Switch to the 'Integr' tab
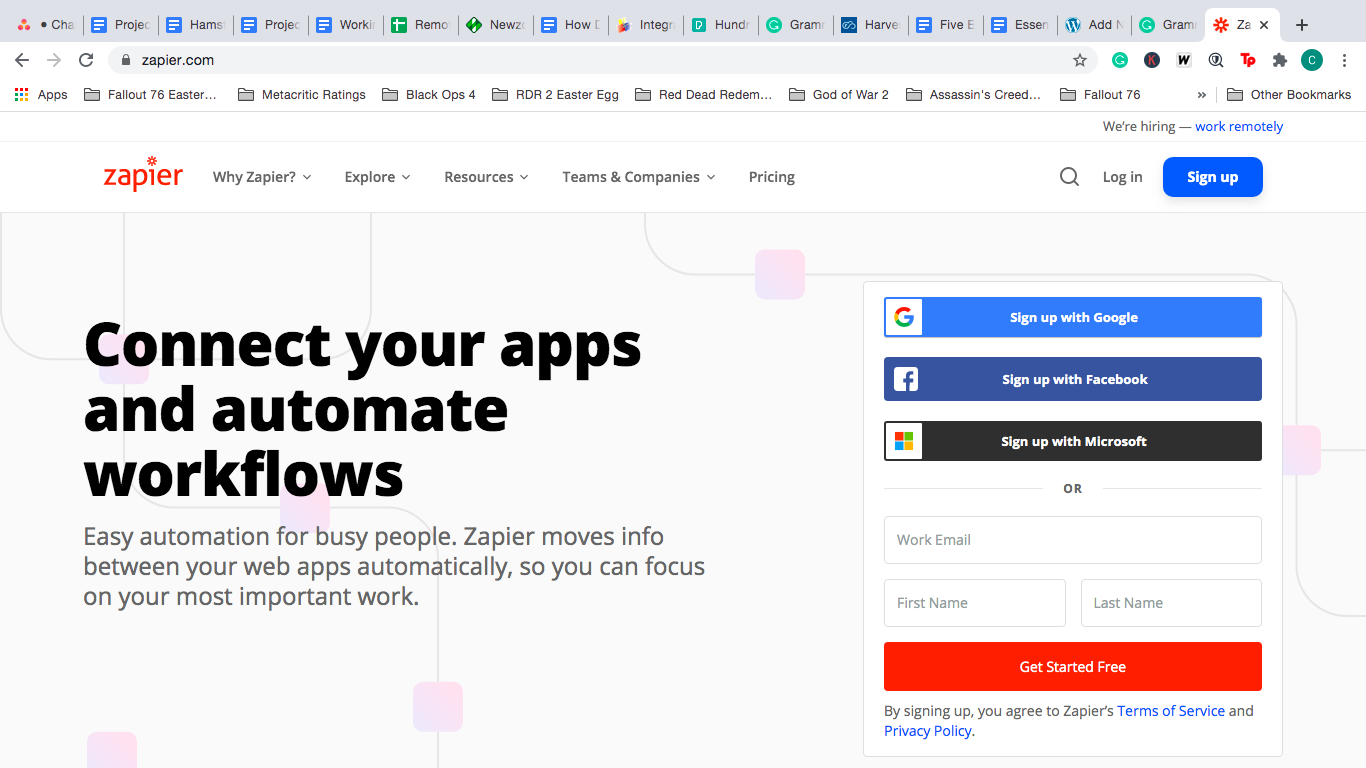Image resolution: width=1366 pixels, height=768 pixels. [646, 25]
